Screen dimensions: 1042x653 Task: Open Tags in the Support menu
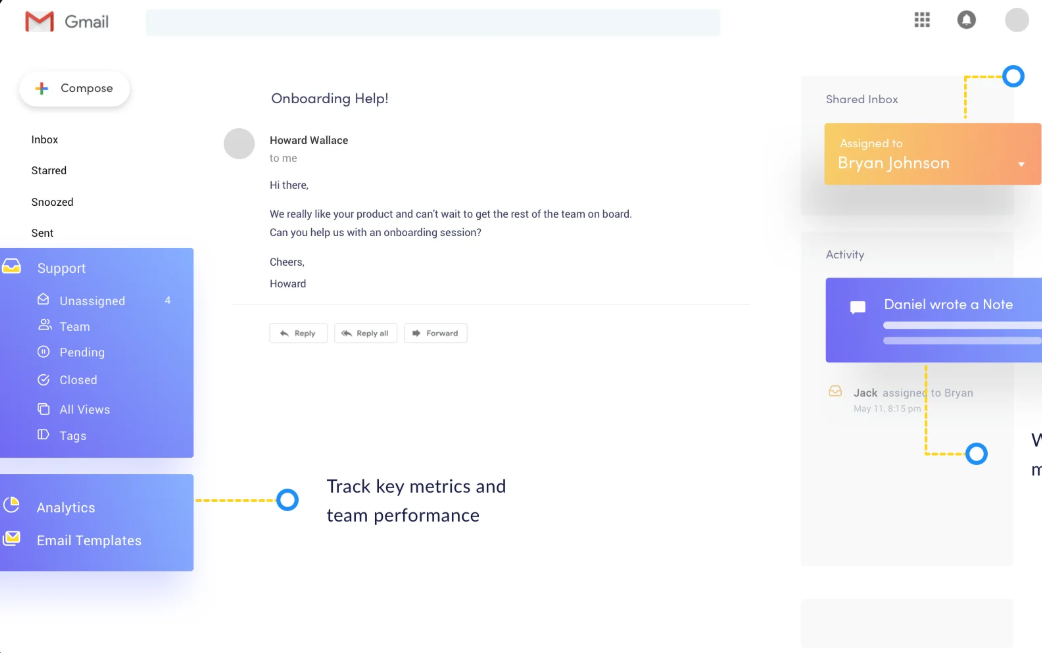click(x=73, y=436)
